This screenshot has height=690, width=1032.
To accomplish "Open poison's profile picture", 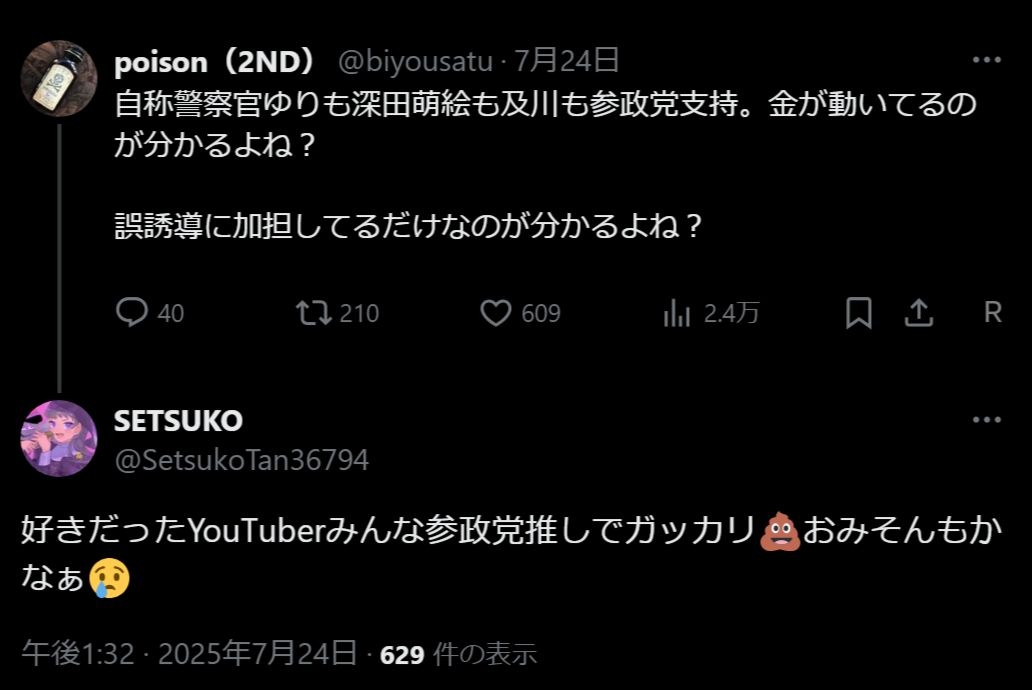I will pyautogui.click(x=59, y=79).
